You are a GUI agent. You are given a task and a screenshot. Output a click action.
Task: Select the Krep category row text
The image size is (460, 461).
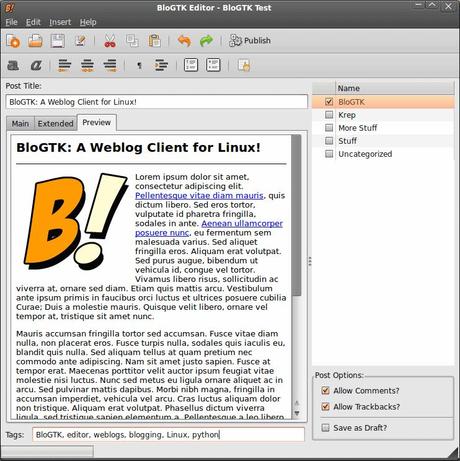pos(347,115)
